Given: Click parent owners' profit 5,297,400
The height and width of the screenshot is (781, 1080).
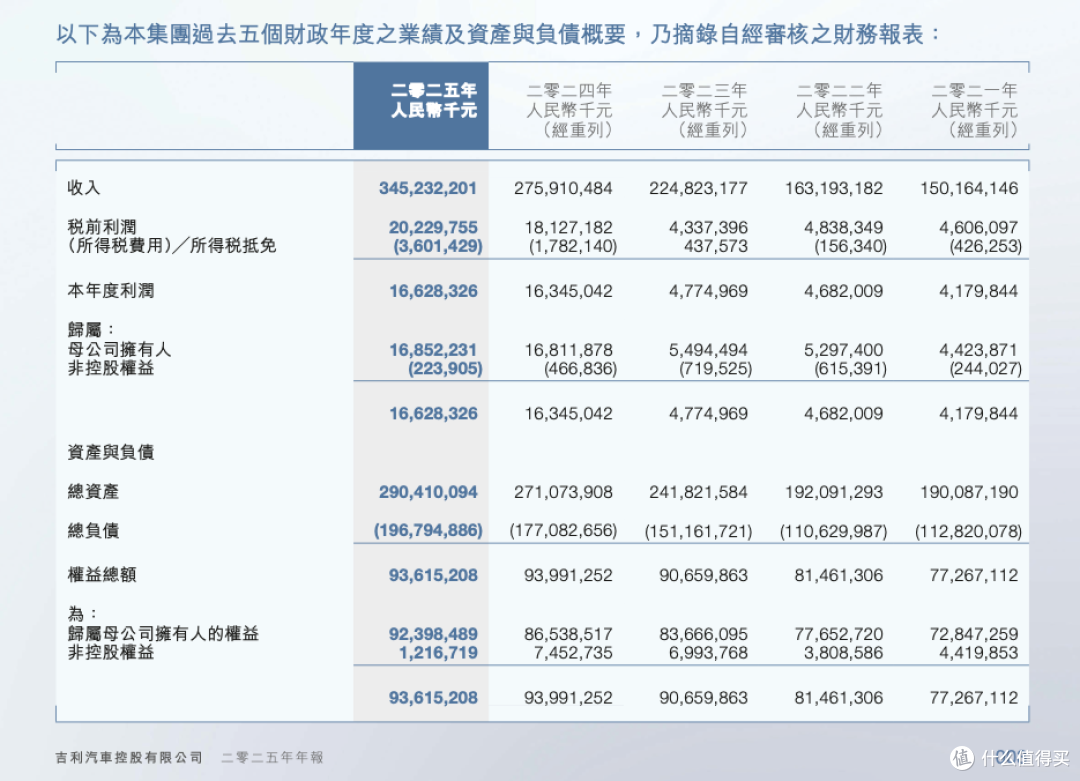Looking at the screenshot, I should pos(843,350).
